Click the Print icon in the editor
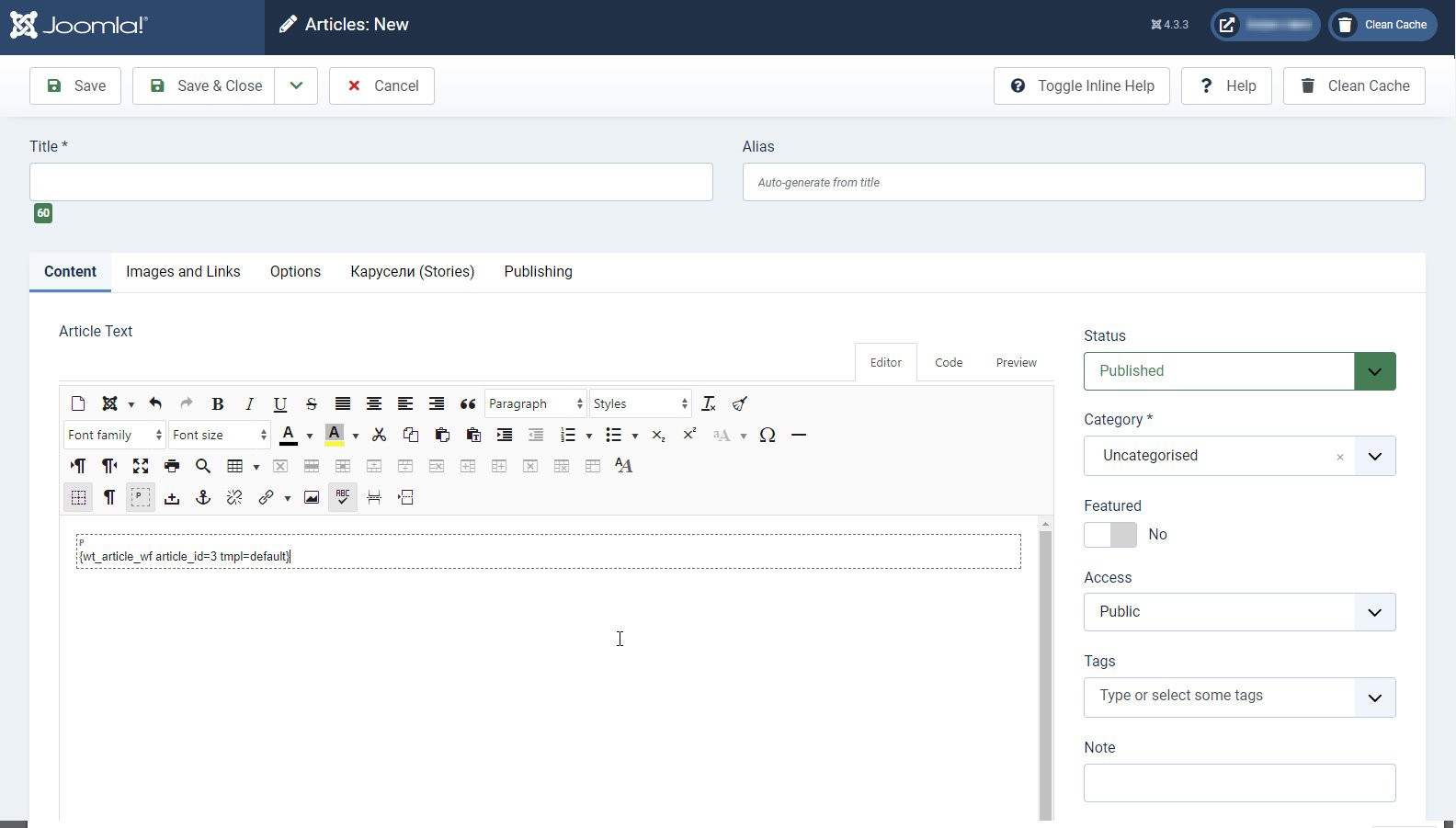The width and height of the screenshot is (1456, 828). (172, 466)
